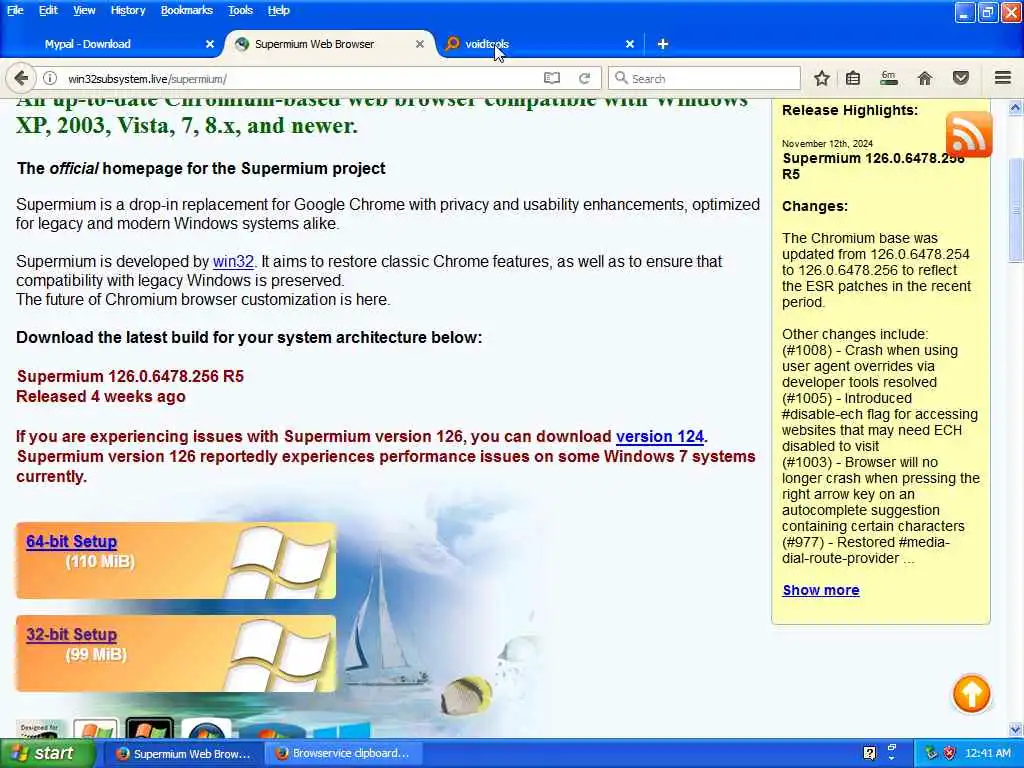
Task: Click the Supermium 126.0.6478.256 R5 sidebar heading
Action: click(873, 166)
